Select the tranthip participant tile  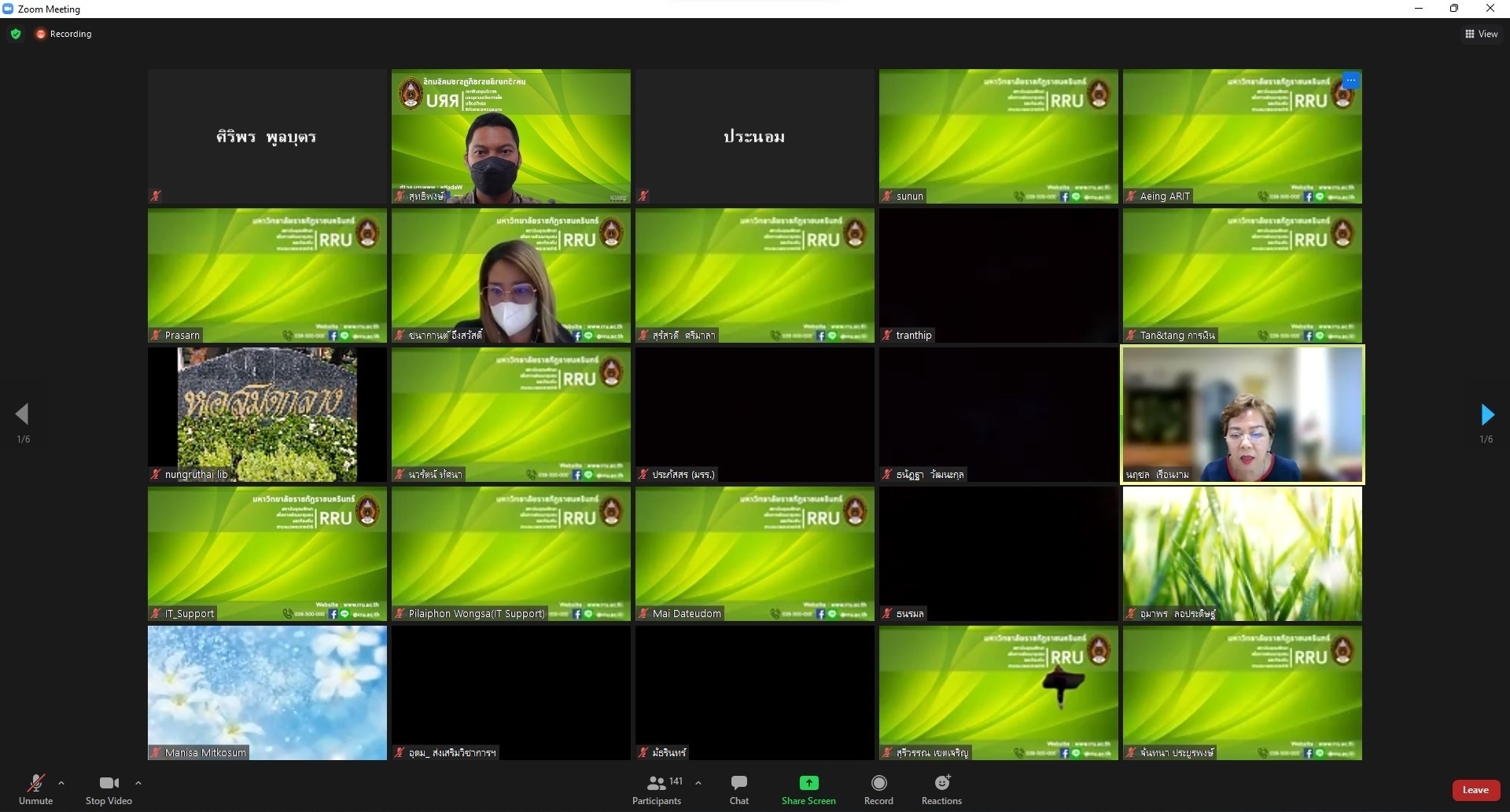click(x=999, y=276)
